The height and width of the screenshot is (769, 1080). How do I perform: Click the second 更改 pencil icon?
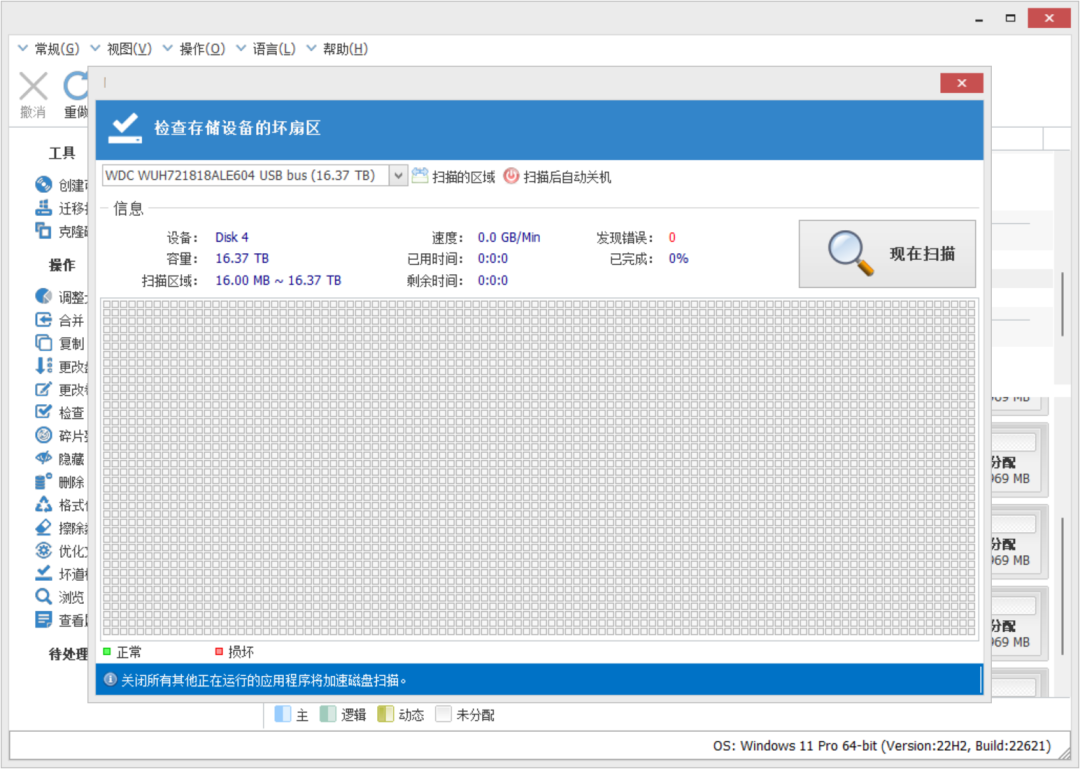[x=43, y=389]
